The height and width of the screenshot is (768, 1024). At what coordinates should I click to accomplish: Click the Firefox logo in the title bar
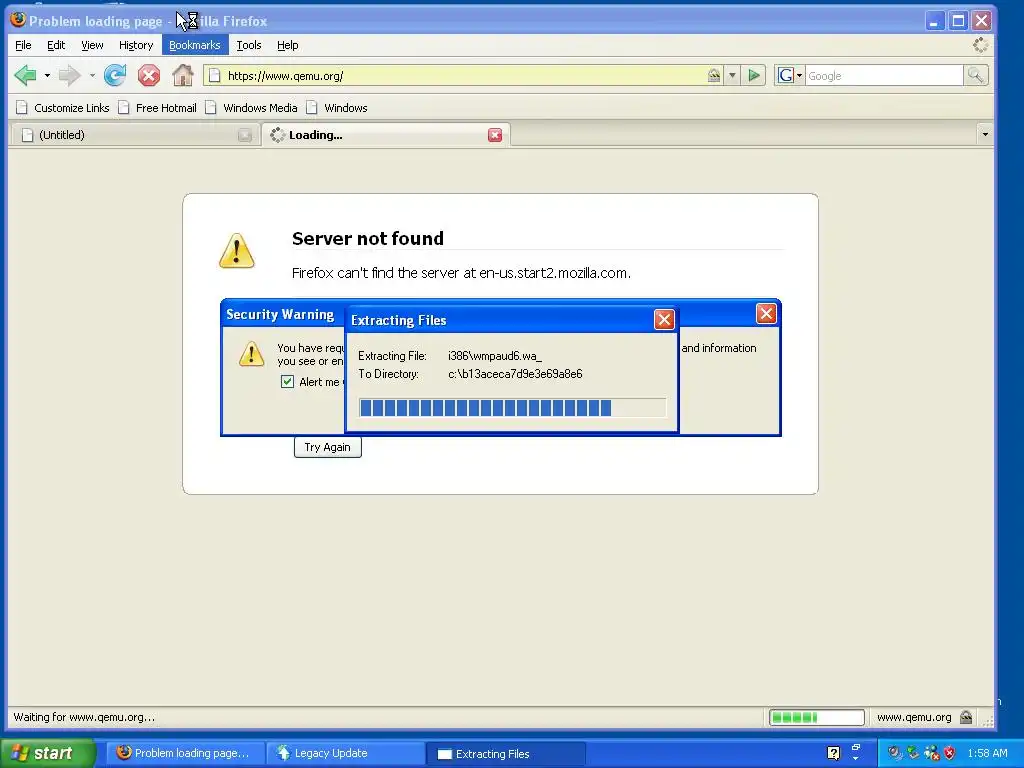(18, 20)
